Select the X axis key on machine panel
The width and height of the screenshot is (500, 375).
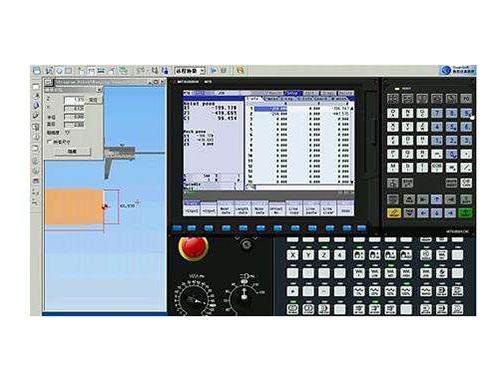point(293,255)
